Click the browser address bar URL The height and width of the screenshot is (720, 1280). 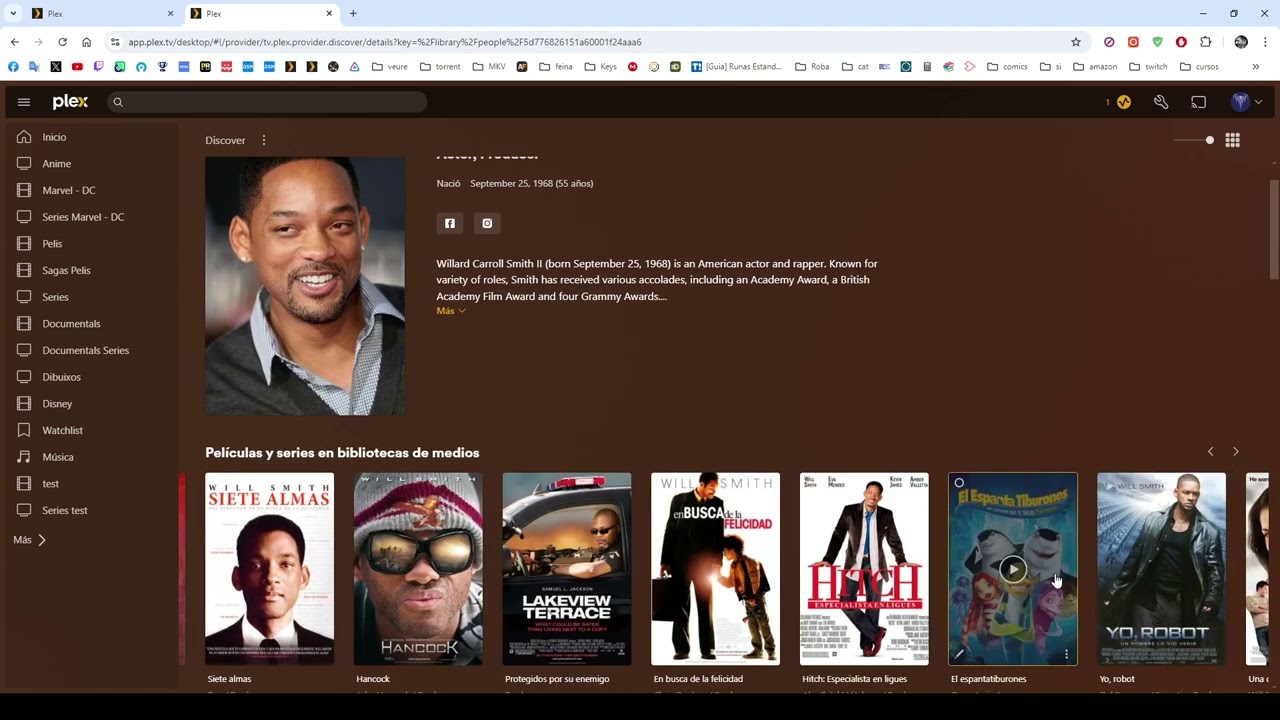coord(385,42)
